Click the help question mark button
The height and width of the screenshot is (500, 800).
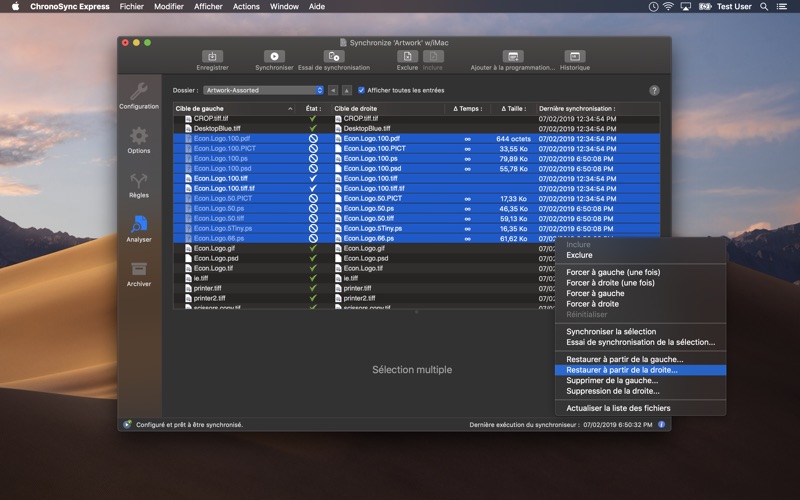pyautogui.click(x=654, y=90)
